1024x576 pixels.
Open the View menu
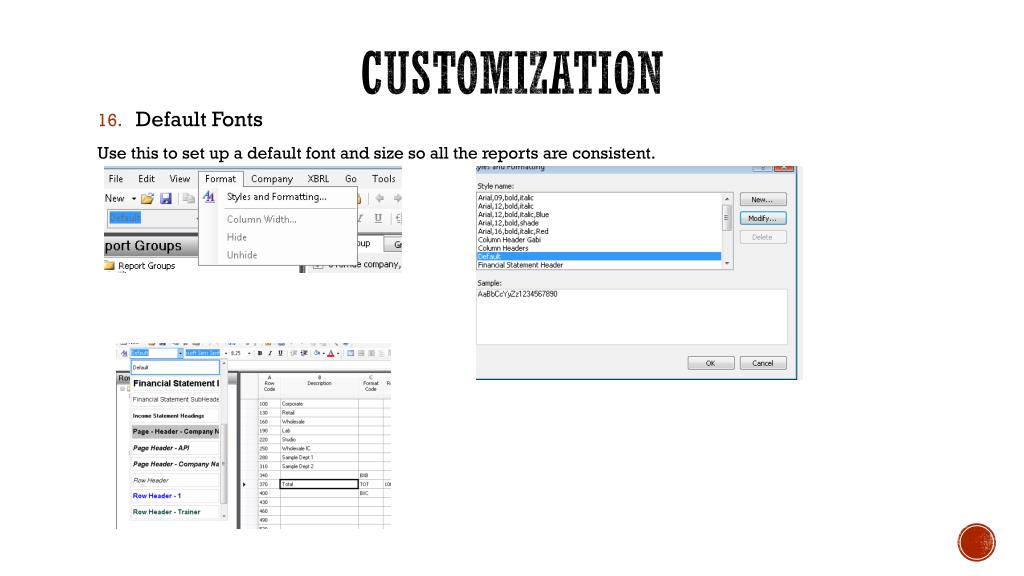[x=180, y=178]
